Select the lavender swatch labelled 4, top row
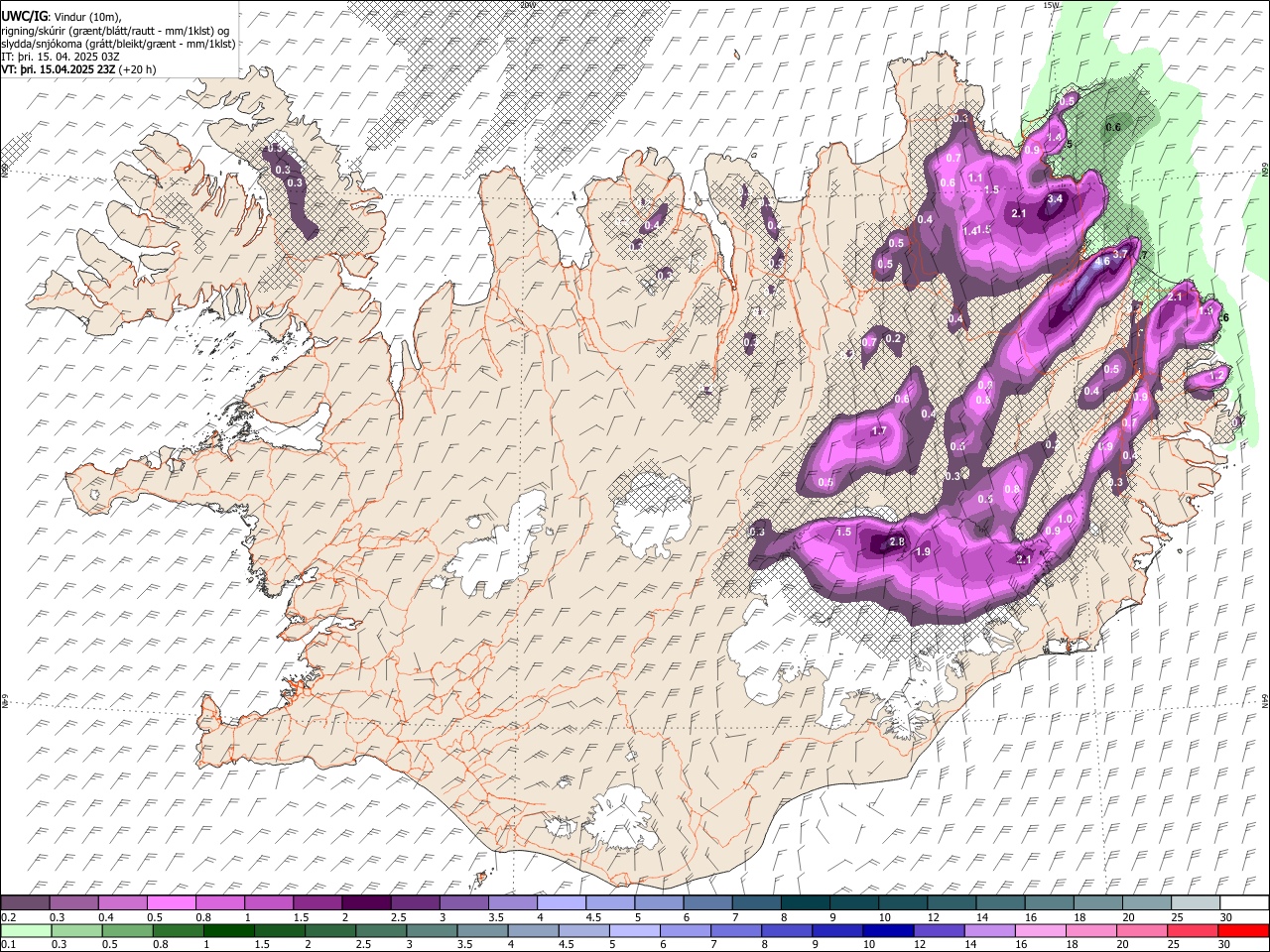The width and height of the screenshot is (1270, 952). [562, 903]
